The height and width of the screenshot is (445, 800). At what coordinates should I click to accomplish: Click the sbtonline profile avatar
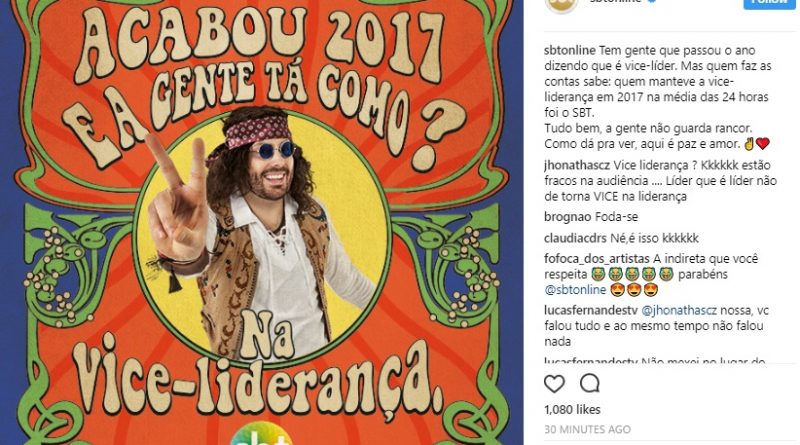(x=561, y=4)
